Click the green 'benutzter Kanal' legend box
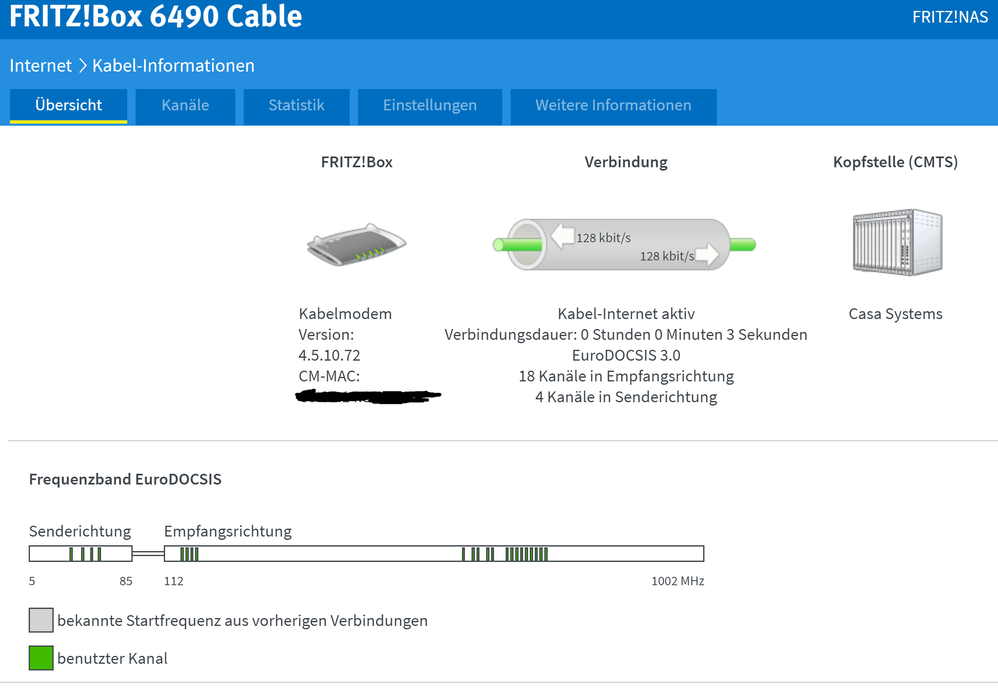This screenshot has height=698, width=998. (x=40, y=658)
